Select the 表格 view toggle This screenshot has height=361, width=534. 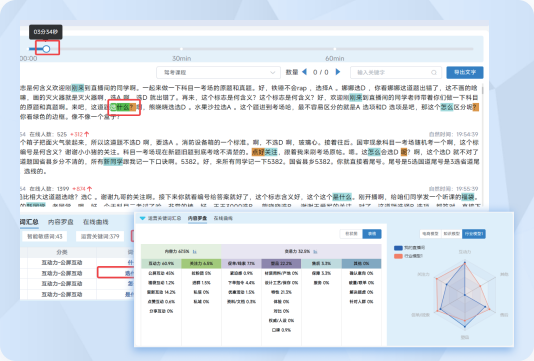[372, 234]
